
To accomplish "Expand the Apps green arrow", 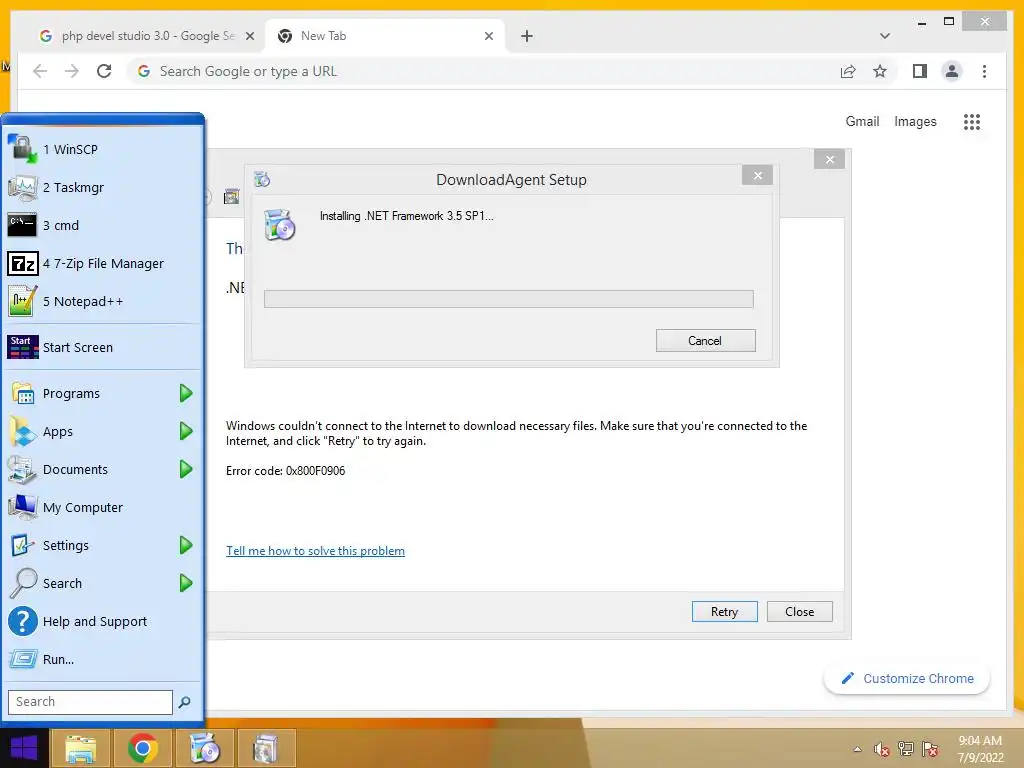I will (186, 431).
